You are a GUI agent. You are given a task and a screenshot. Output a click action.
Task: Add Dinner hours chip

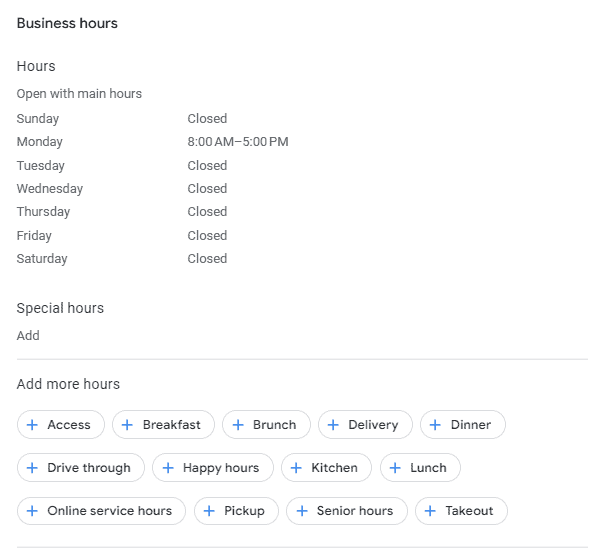pos(463,424)
